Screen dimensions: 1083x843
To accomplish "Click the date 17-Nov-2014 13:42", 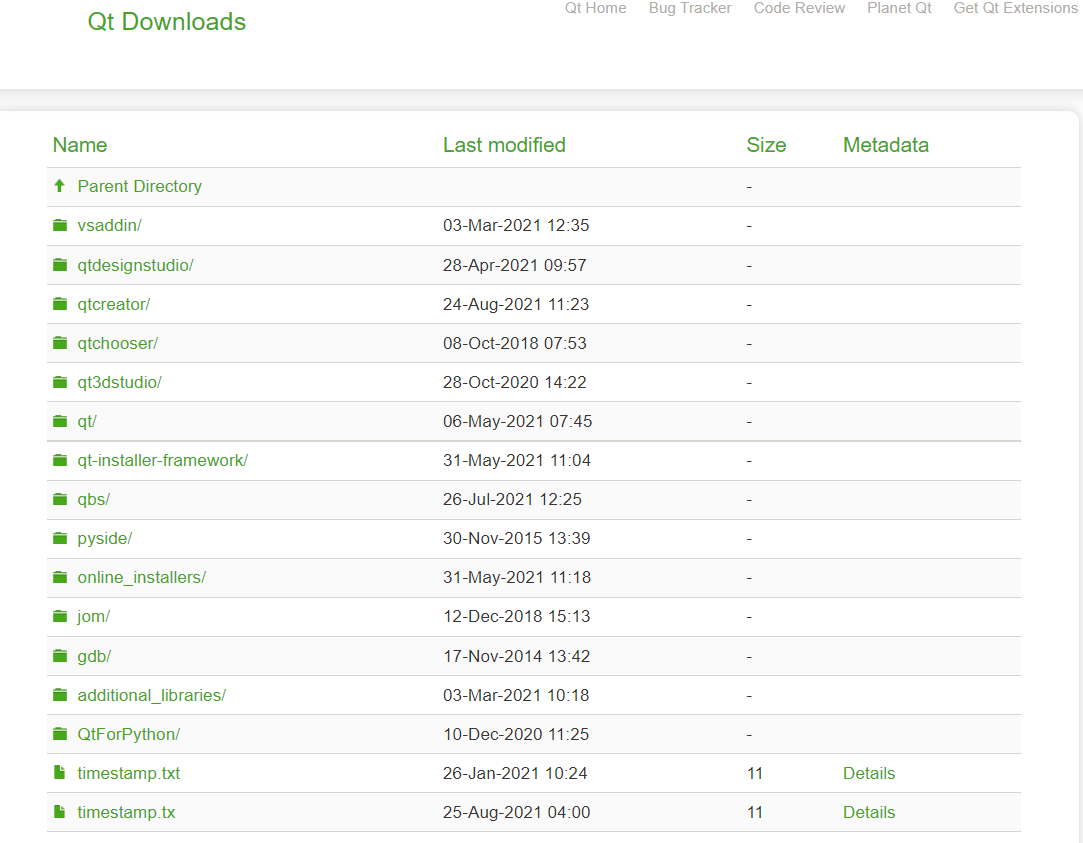I will click(x=517, y=657).
